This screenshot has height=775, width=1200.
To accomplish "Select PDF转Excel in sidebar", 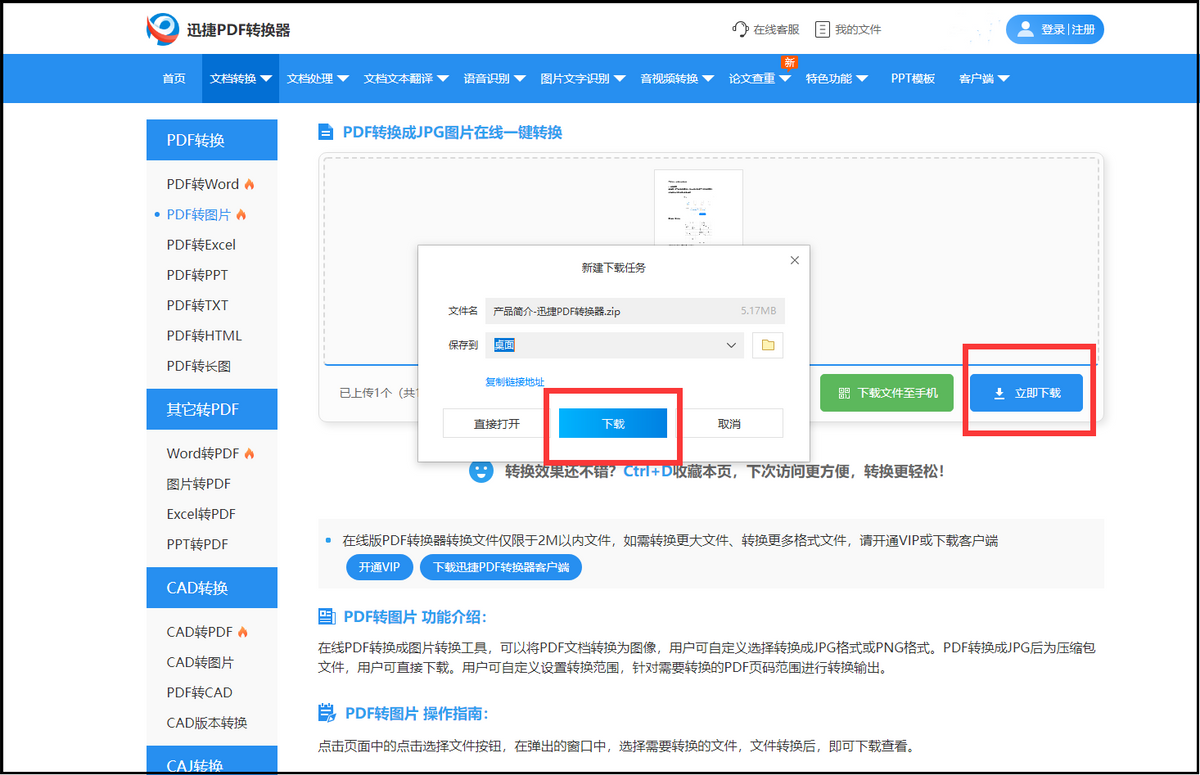I will click(201, 244).
